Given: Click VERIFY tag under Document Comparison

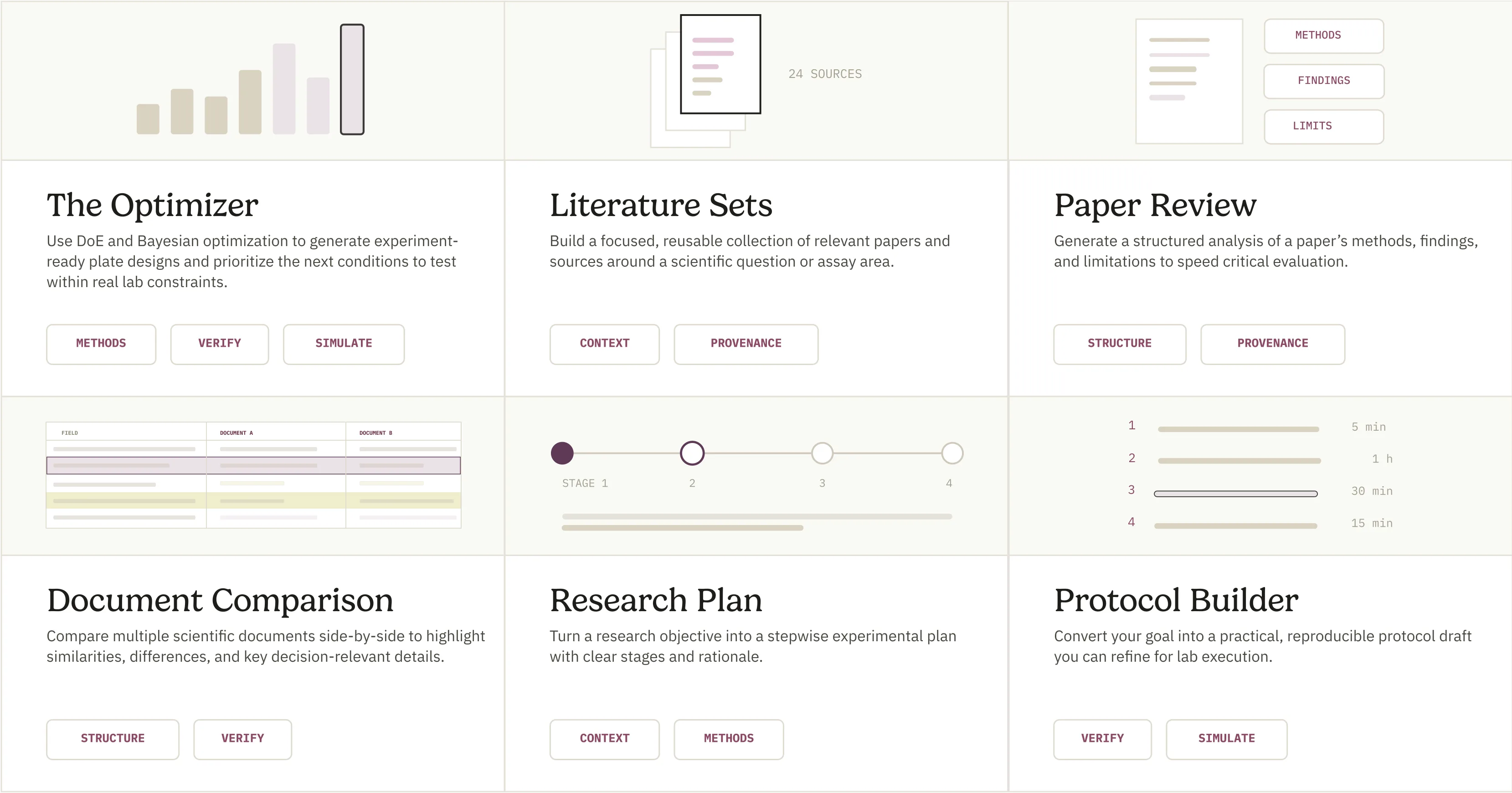Looking at the screenshot, I should (x=242, y=739).
